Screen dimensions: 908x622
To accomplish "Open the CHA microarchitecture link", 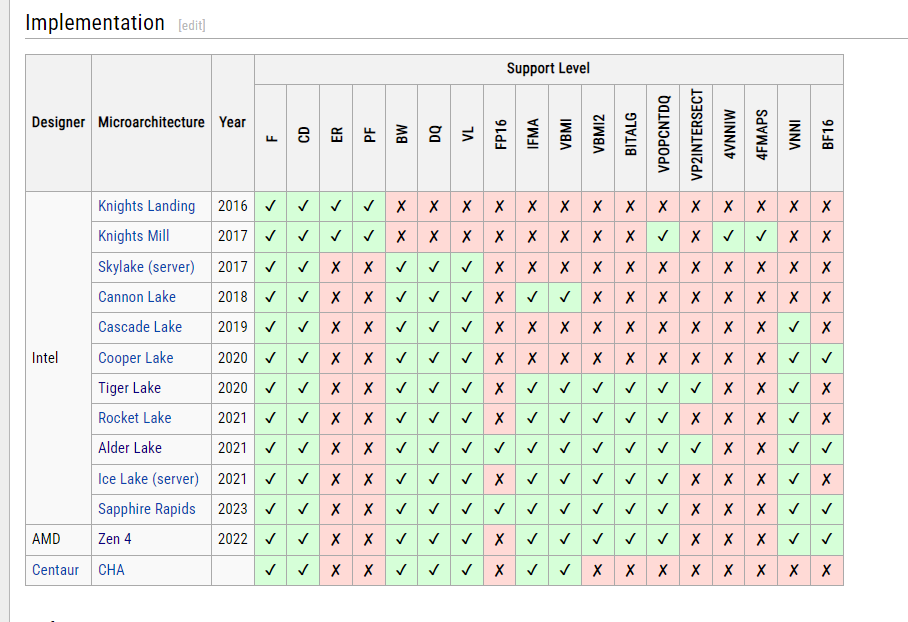I will point(111,570).
